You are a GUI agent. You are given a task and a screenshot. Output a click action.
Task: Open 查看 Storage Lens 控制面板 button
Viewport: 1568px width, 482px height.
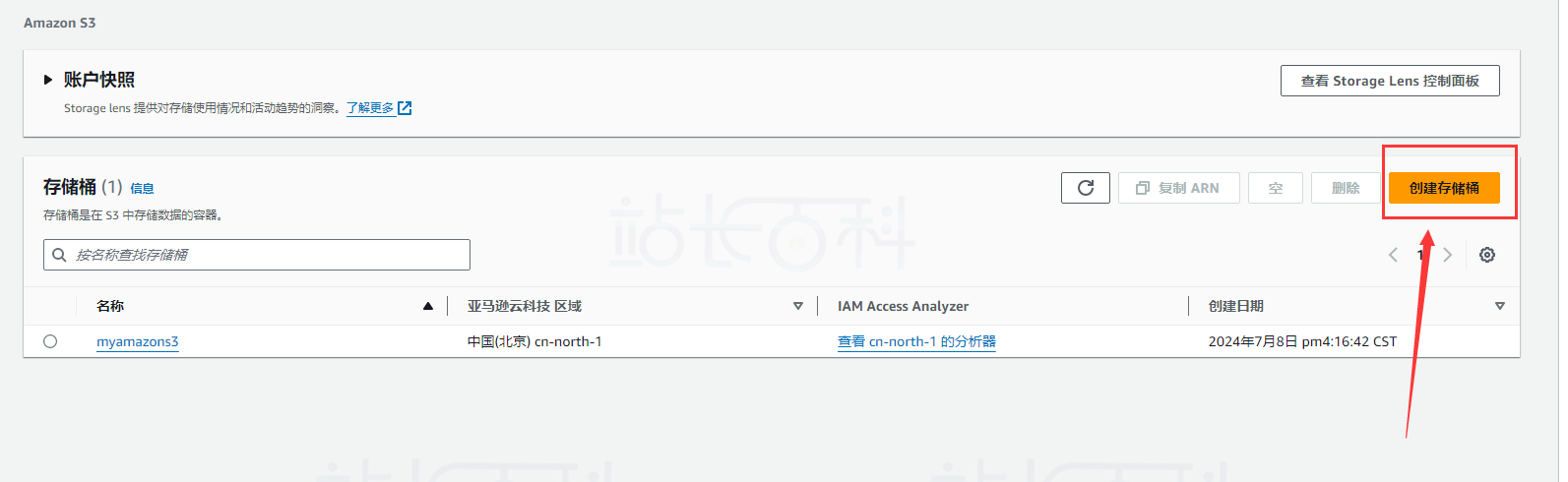pyautogui.click(x=1390, y=81)
